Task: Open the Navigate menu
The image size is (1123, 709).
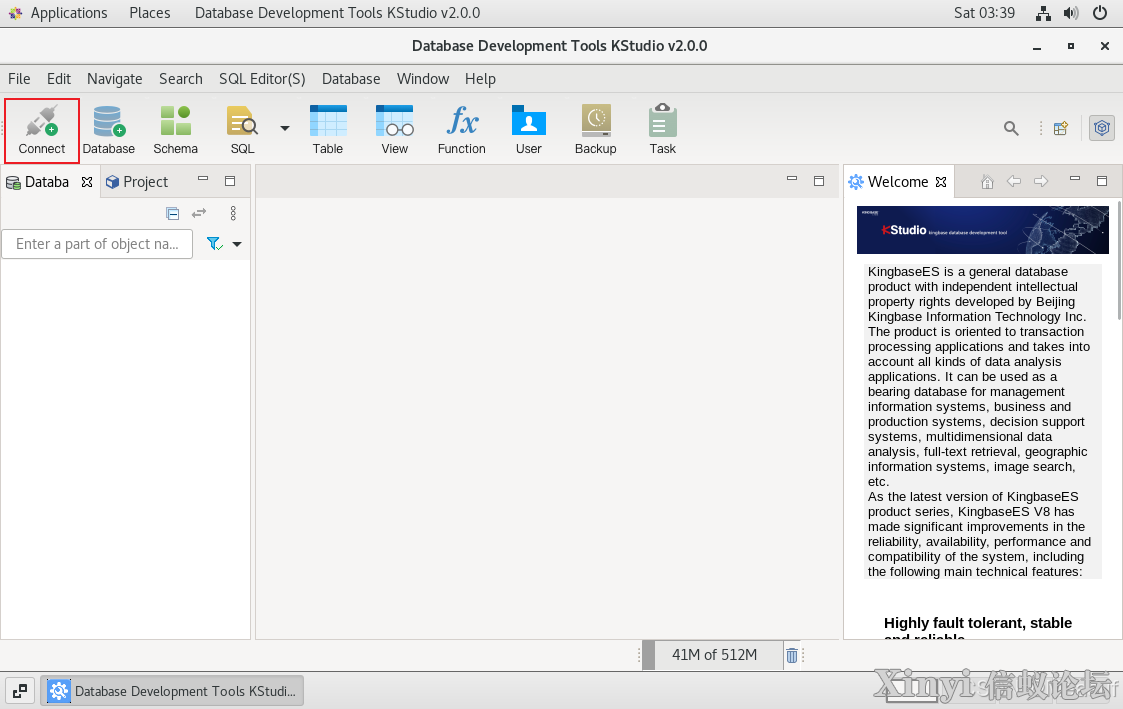Action: (x=115, y=79)
